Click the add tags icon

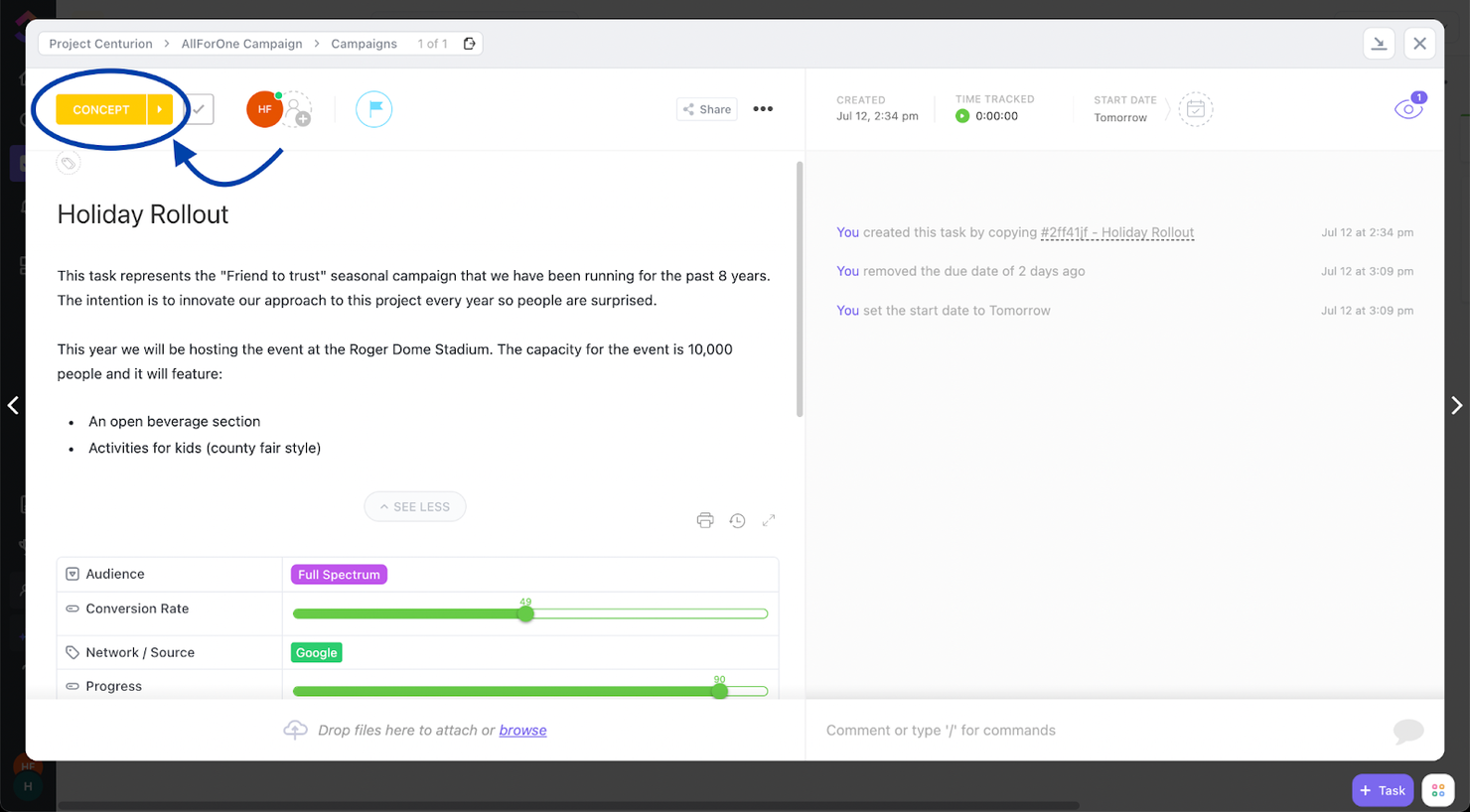pyautogui.click(x=69, y=163)
